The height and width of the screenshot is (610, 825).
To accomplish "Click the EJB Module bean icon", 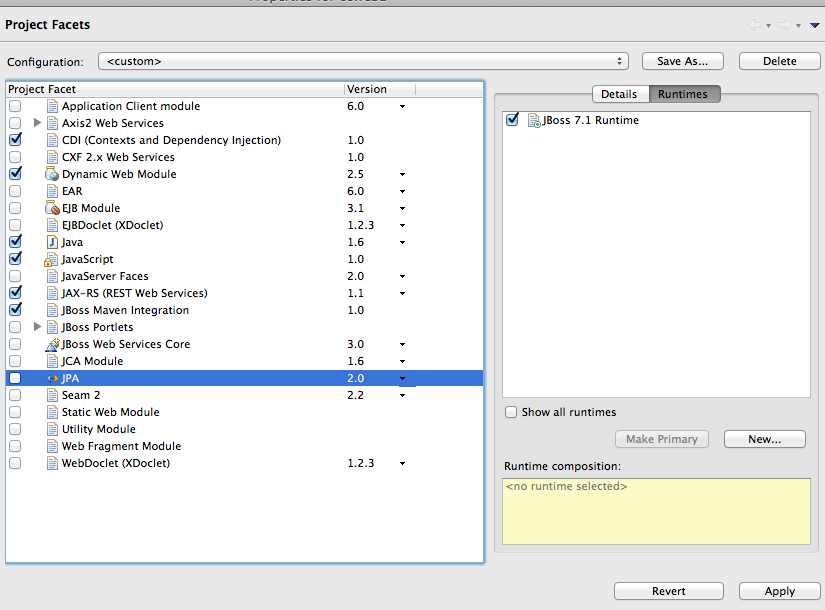I will click(52, 208).
